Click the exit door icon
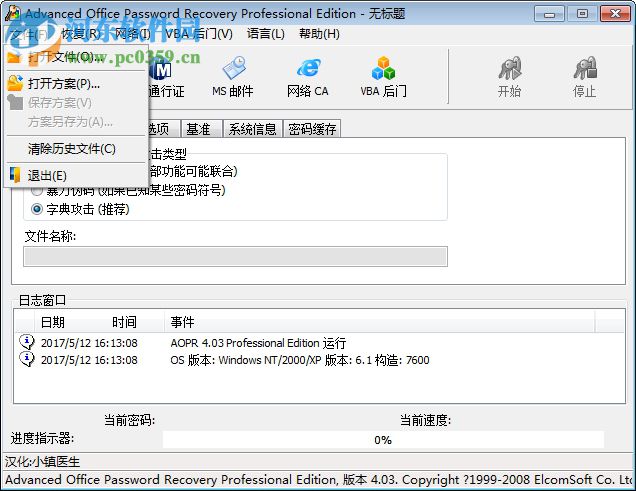This screenshot has height=491, width=636. pos(15,175)
